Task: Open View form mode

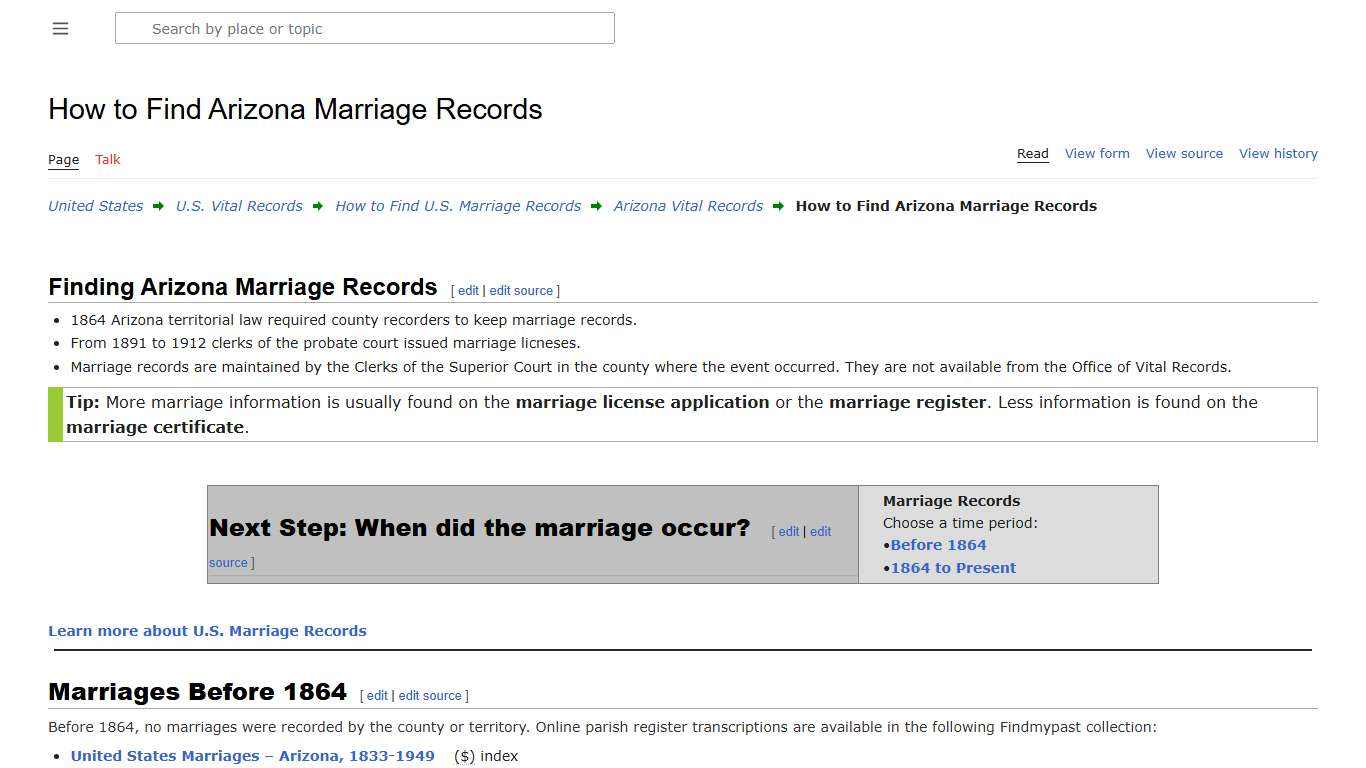Action: click(1097, 153)
